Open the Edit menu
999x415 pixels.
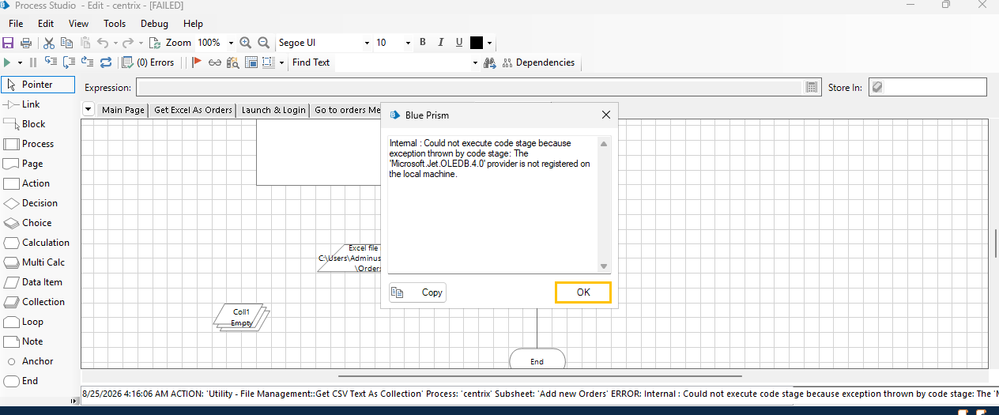tap(46, 24)
